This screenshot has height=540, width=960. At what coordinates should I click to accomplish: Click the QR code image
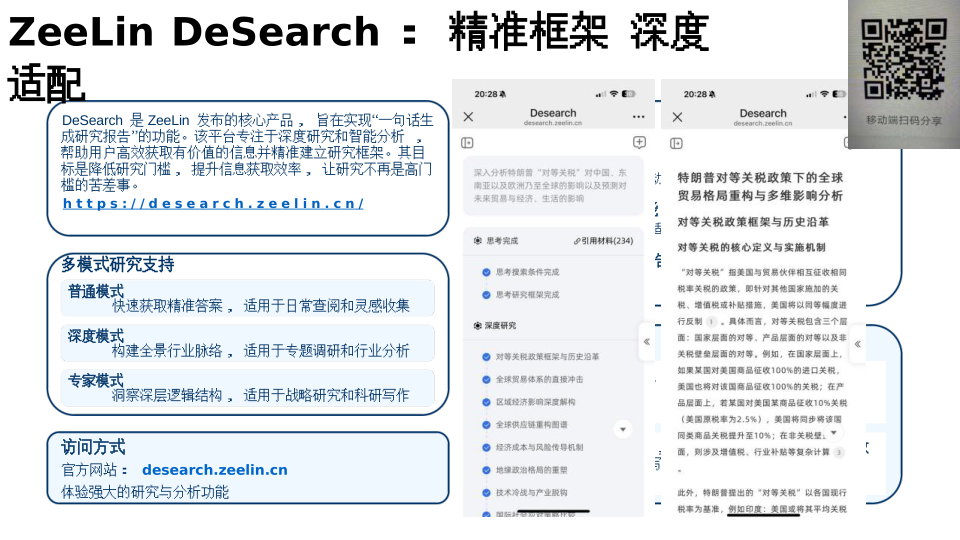pyautogui.click(x=904, y=59)
